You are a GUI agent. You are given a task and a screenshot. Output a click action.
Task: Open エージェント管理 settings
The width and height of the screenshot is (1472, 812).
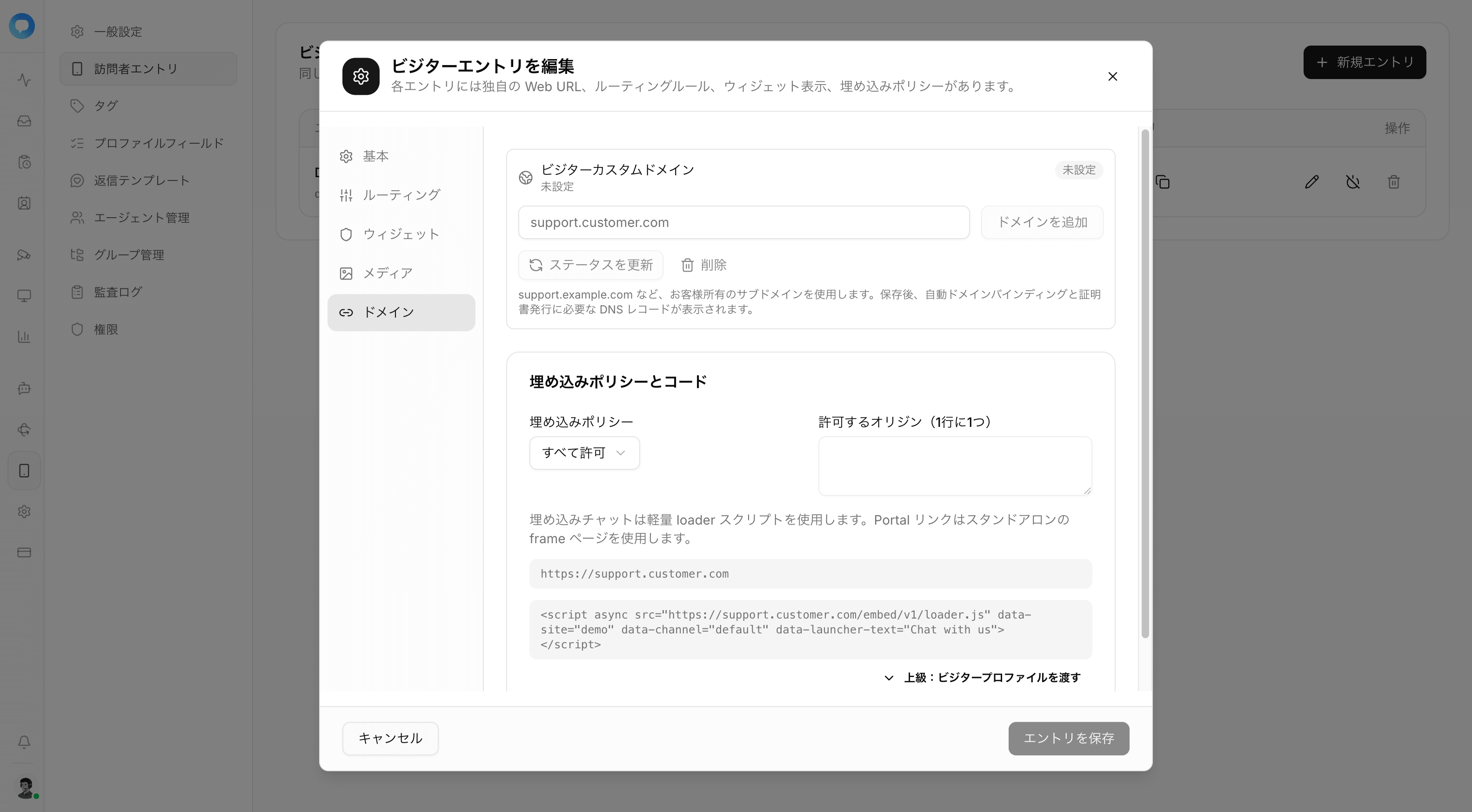coord(148,218)
